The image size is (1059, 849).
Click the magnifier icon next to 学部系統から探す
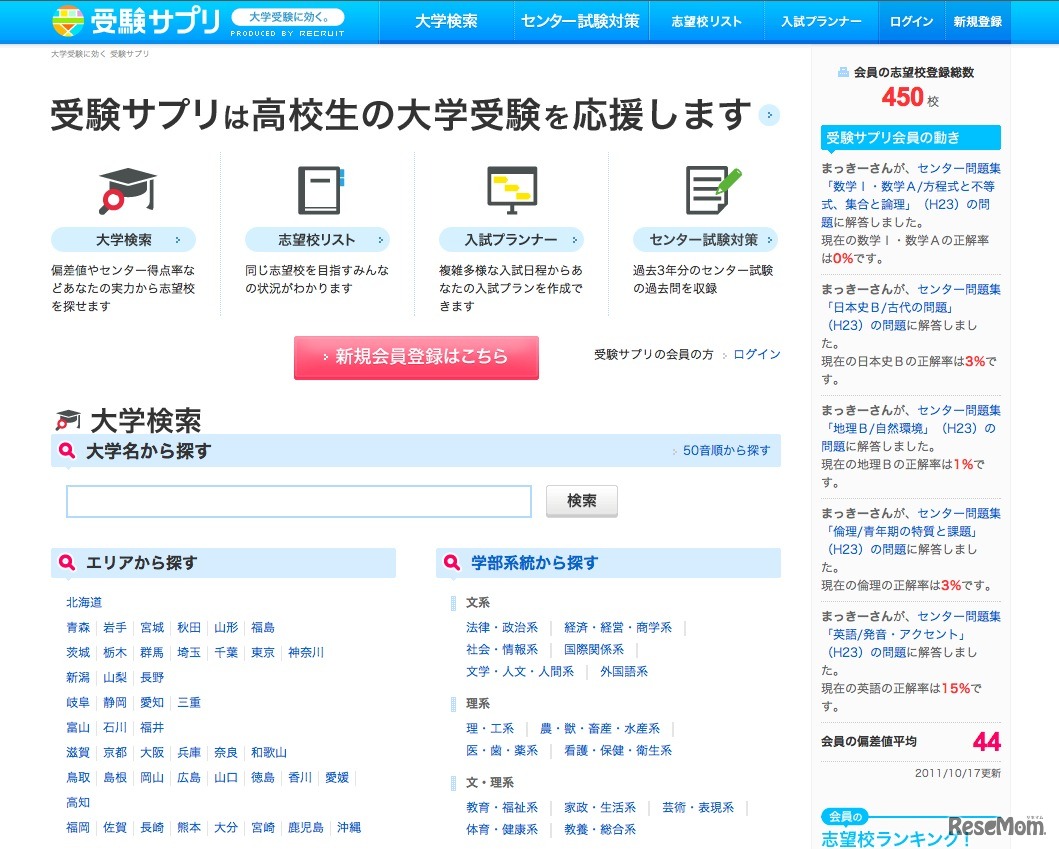point(452,563)
